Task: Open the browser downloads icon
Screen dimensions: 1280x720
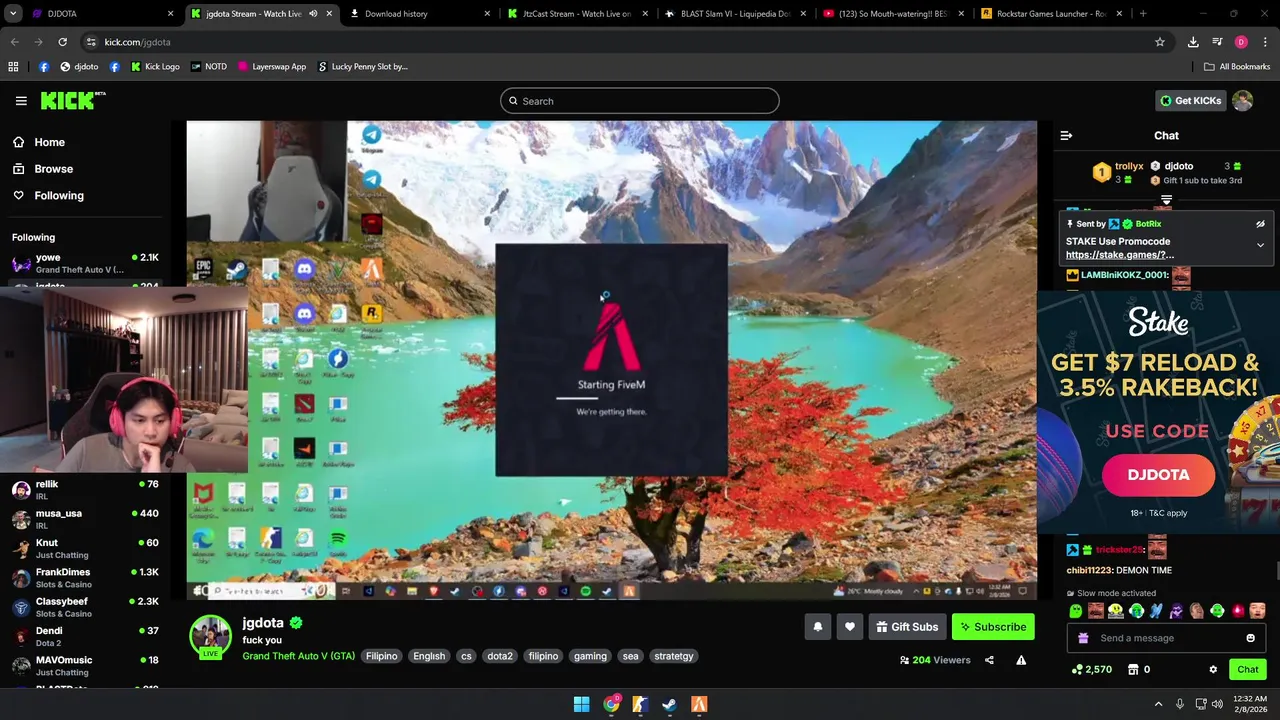Action: tap(1193, 42)
